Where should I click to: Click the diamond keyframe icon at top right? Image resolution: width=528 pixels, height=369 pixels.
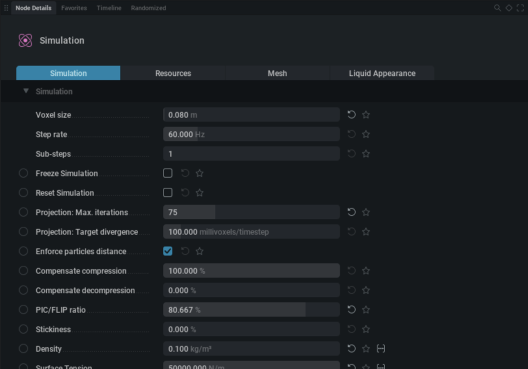509,8
